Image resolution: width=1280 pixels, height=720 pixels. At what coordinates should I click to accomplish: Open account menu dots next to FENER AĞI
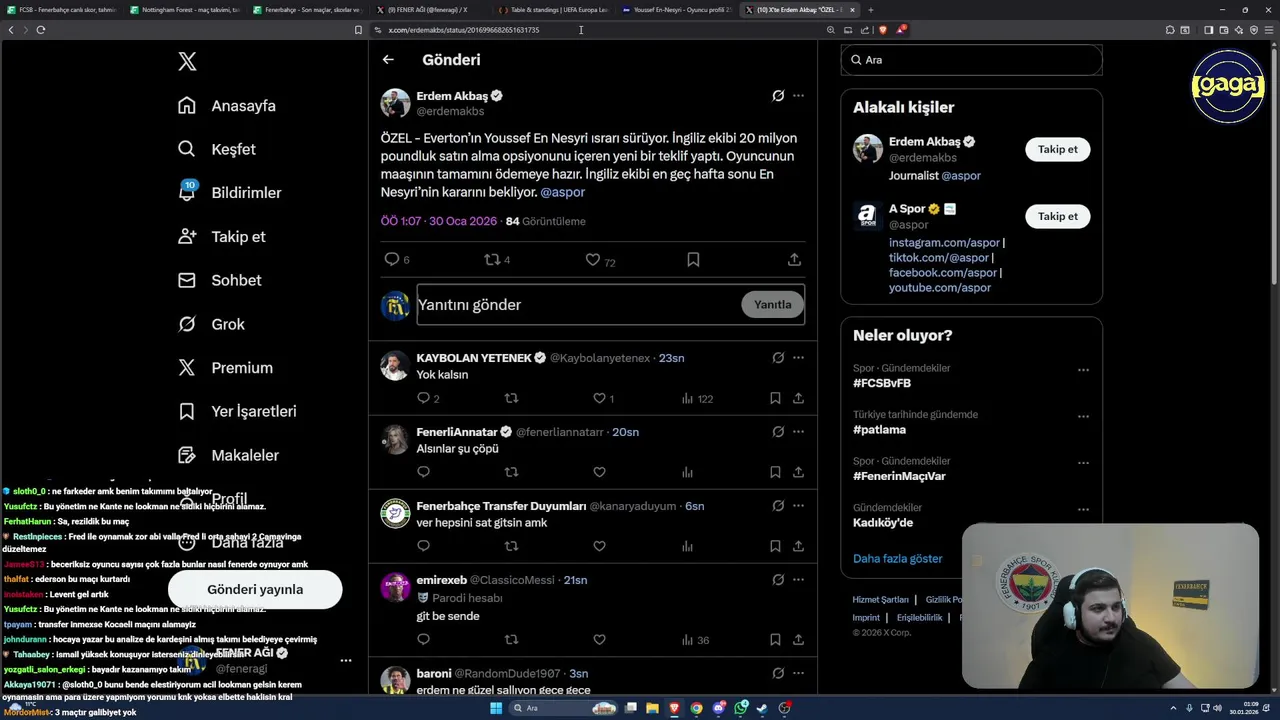[x=346, y=661]
